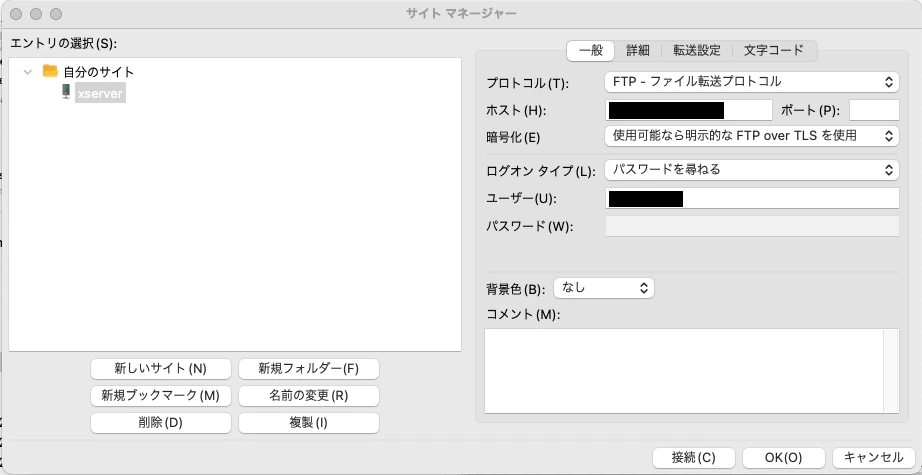
Task: Click the ユーザー input field
Action: pyautogui.click(x=752, y=198)
